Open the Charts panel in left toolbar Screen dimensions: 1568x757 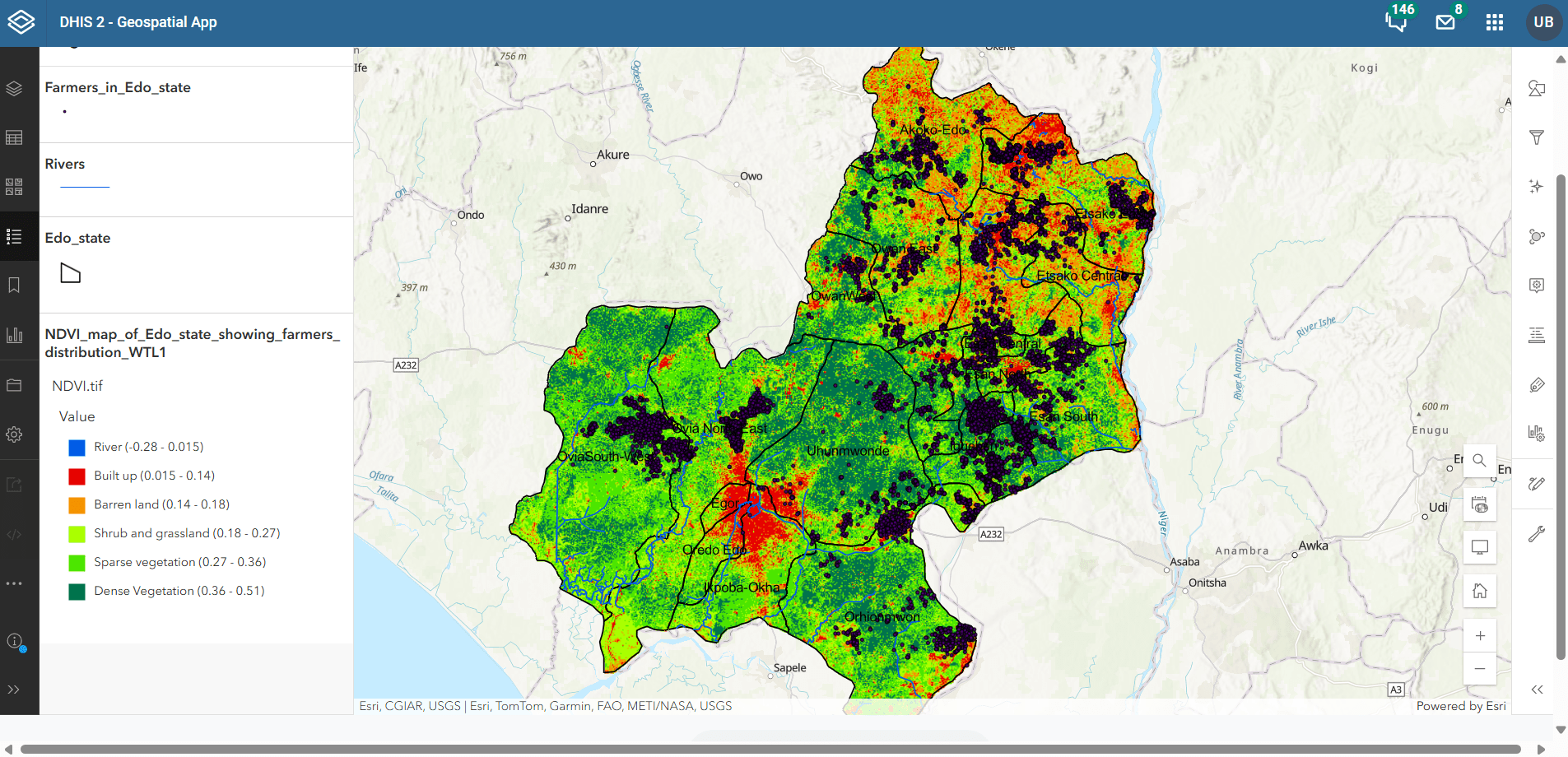[15, 335]
